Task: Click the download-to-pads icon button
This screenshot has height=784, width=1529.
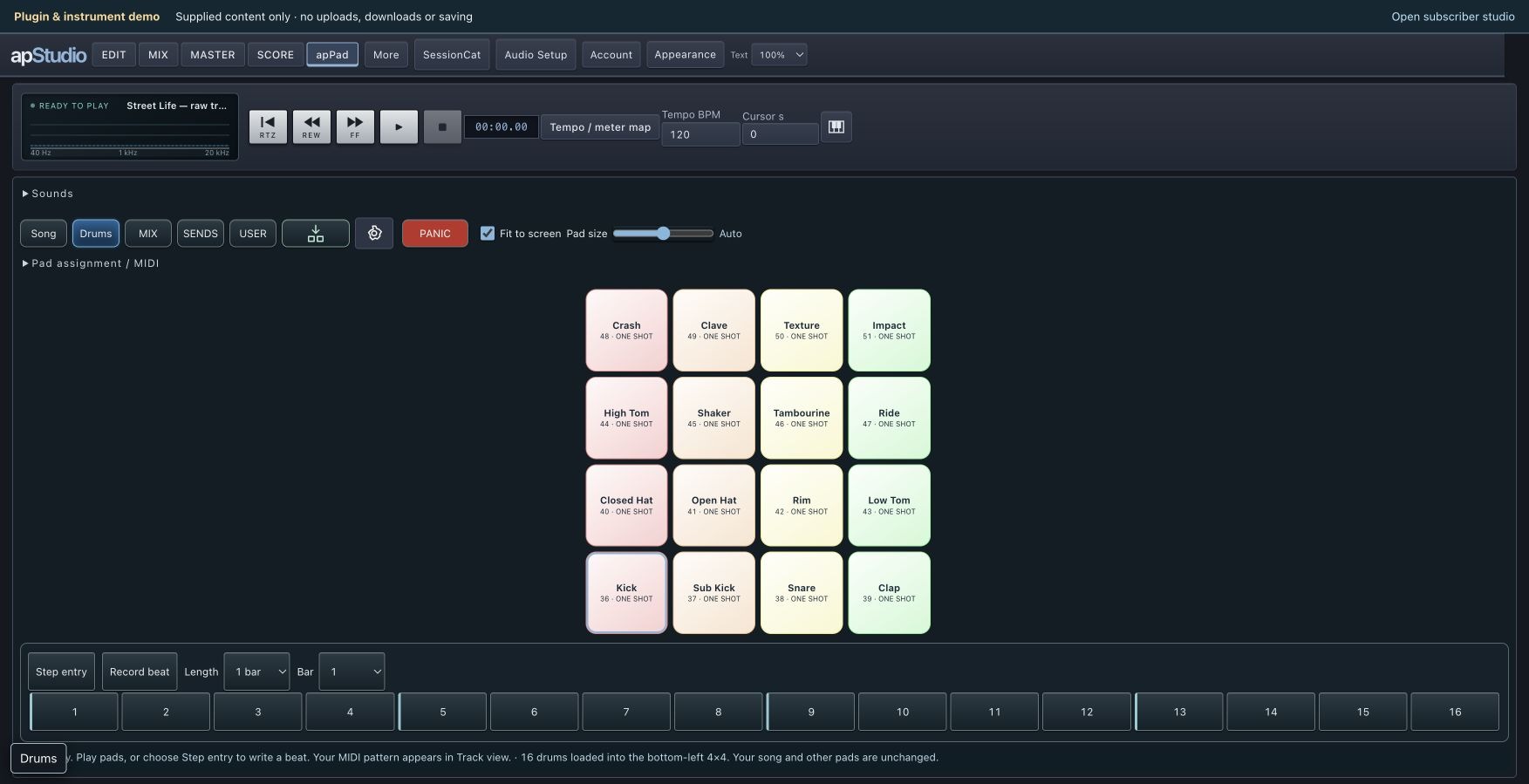Action: coord(316,233)
